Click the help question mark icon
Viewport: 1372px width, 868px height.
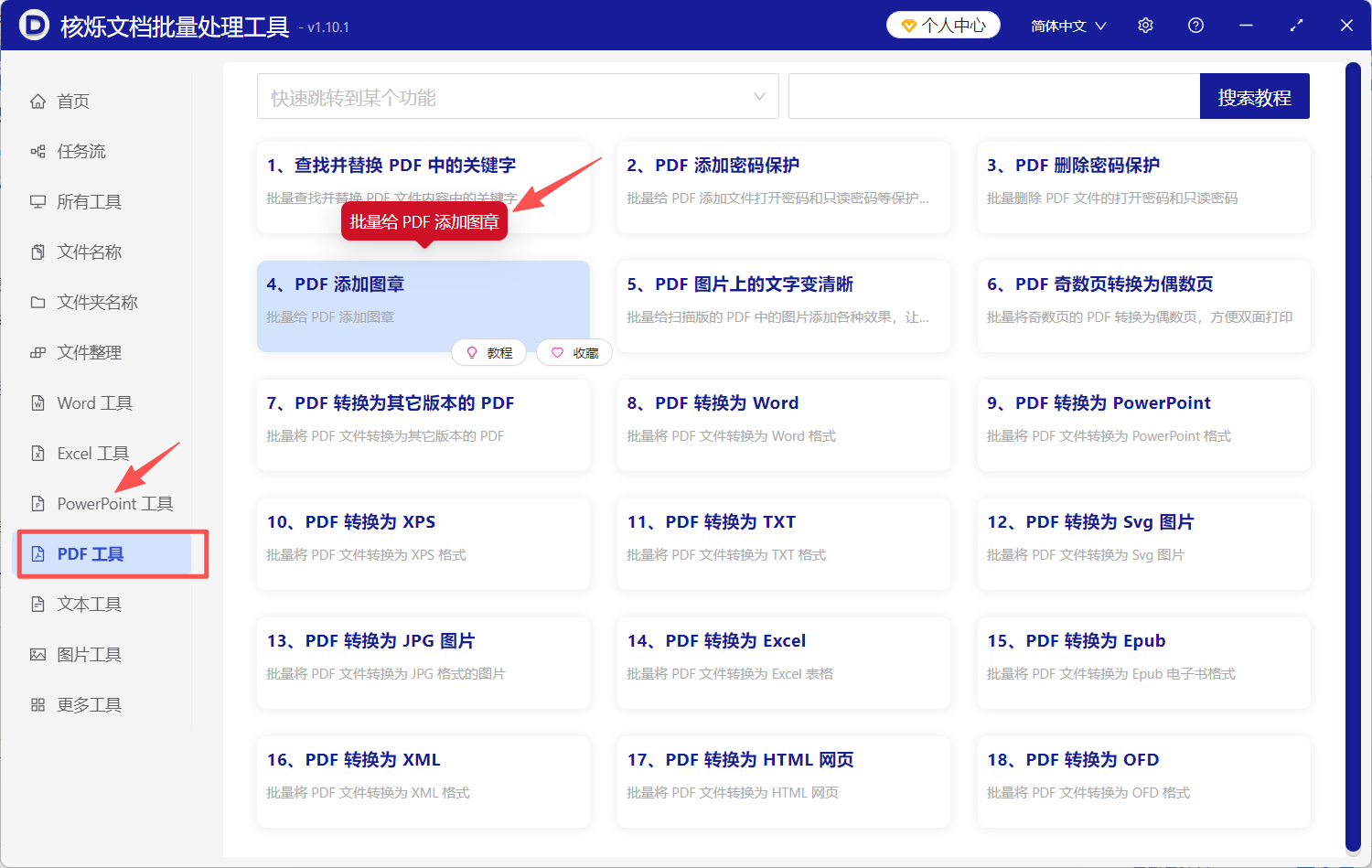click(1195, 25)
